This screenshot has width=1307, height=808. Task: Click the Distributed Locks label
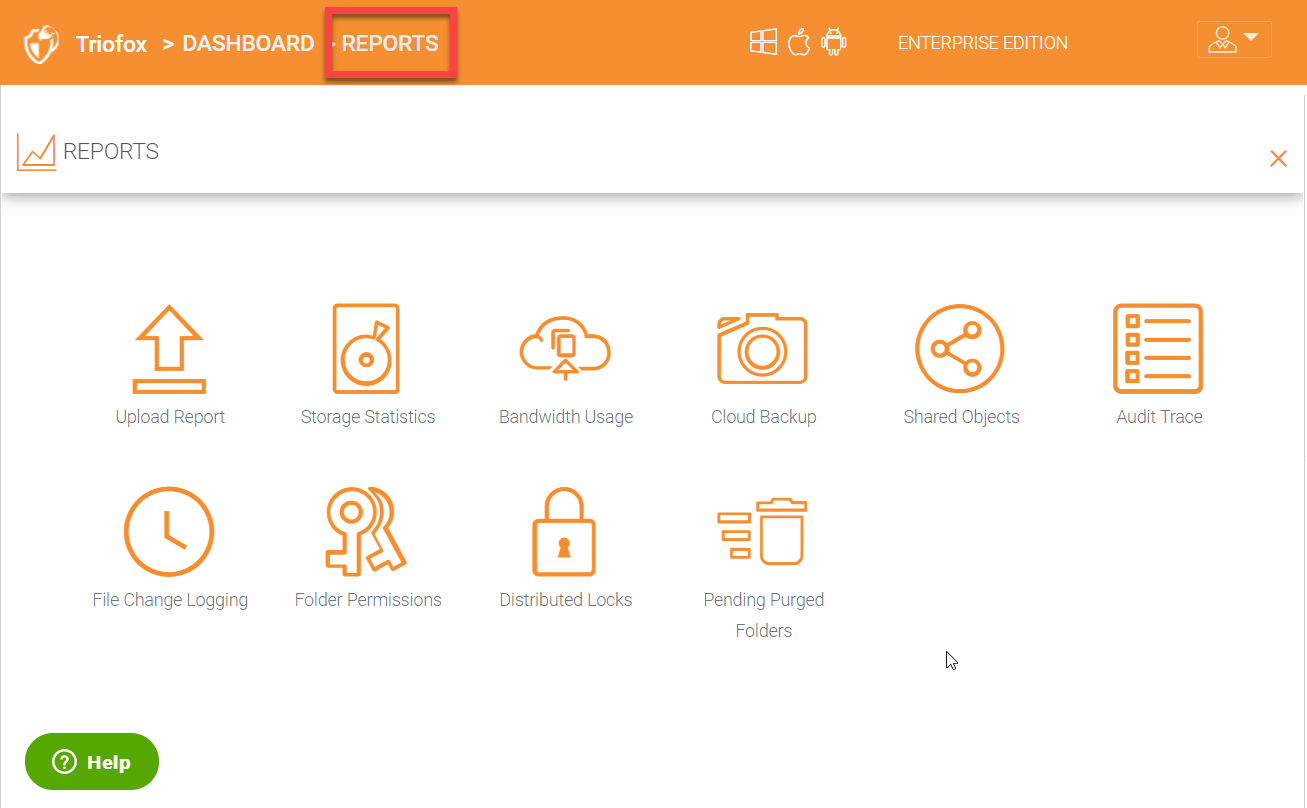(566, 600)
